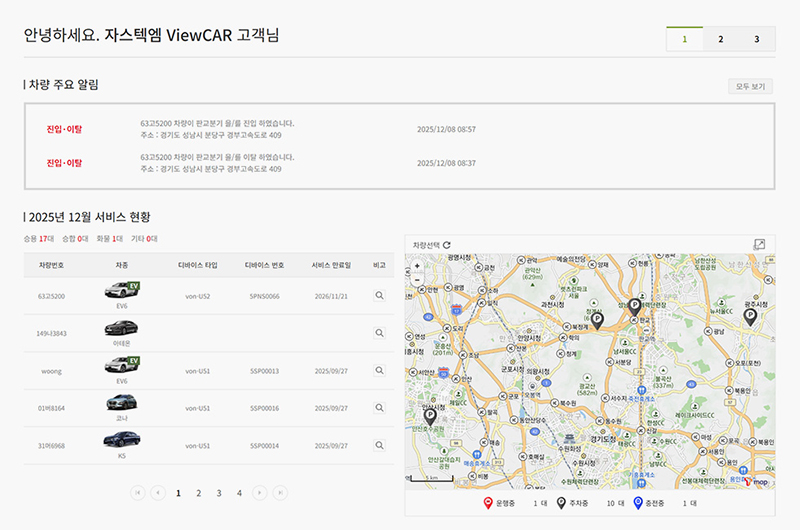800x530 pixels.
Task: Jump to the last page of vehicle list
Action: point(280,492)
